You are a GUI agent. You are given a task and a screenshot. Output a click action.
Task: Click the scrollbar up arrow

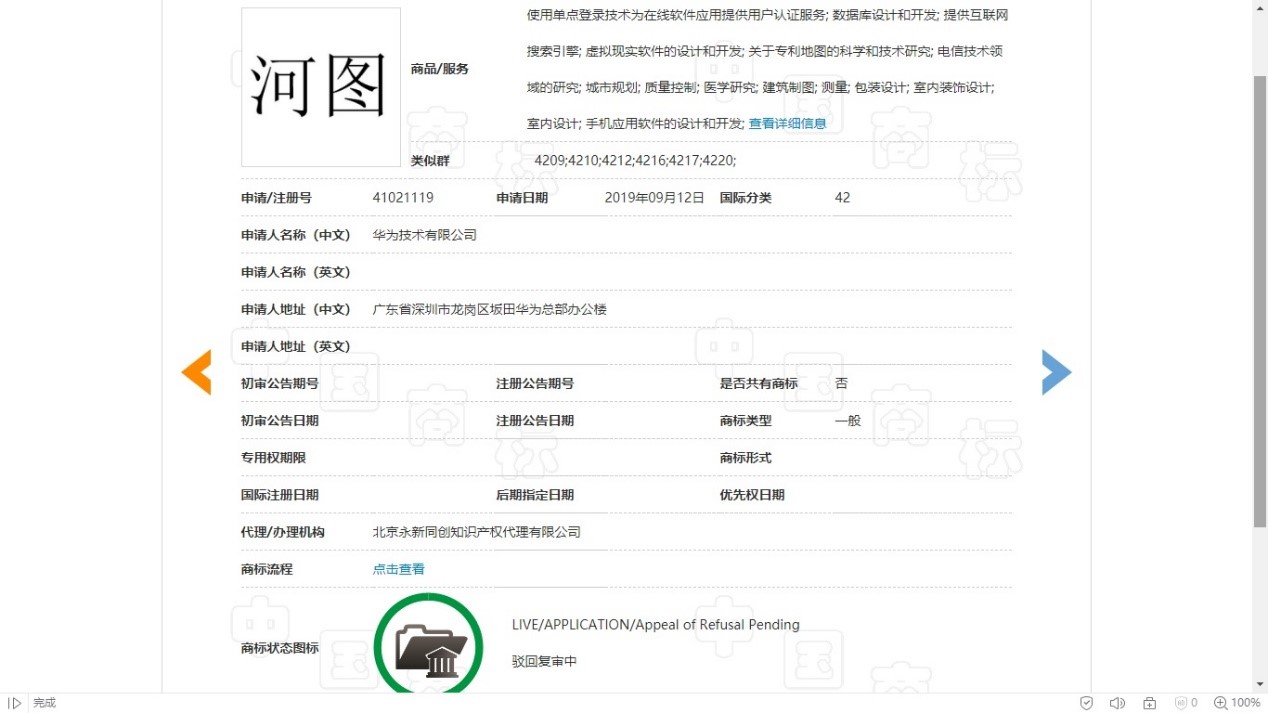click(1260, 6)
